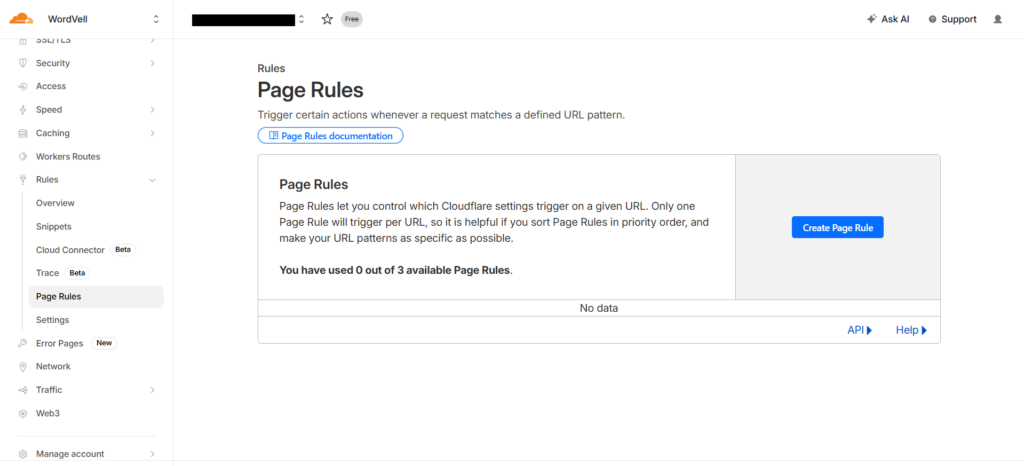Open Snippets under Rules
Screen dimensions: 1024x466
pyautogui.click(x=54, y=226)
